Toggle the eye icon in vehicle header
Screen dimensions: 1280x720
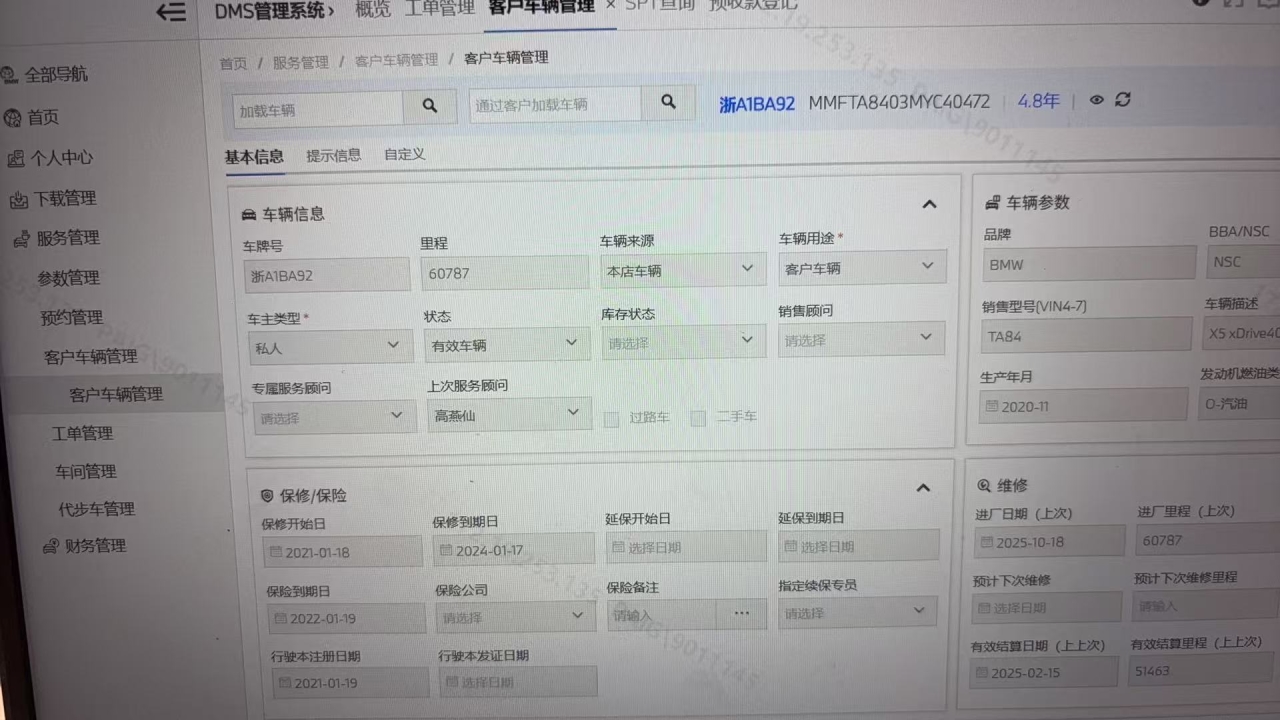[1096, 100]
